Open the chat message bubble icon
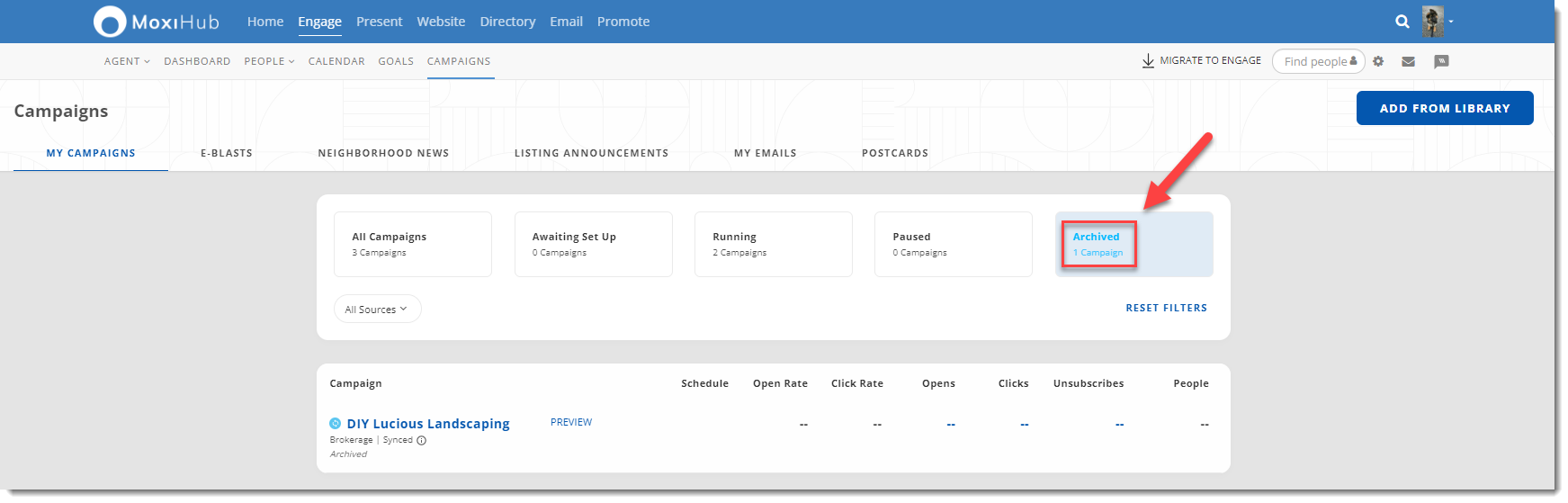 [x=1441, y=61]
